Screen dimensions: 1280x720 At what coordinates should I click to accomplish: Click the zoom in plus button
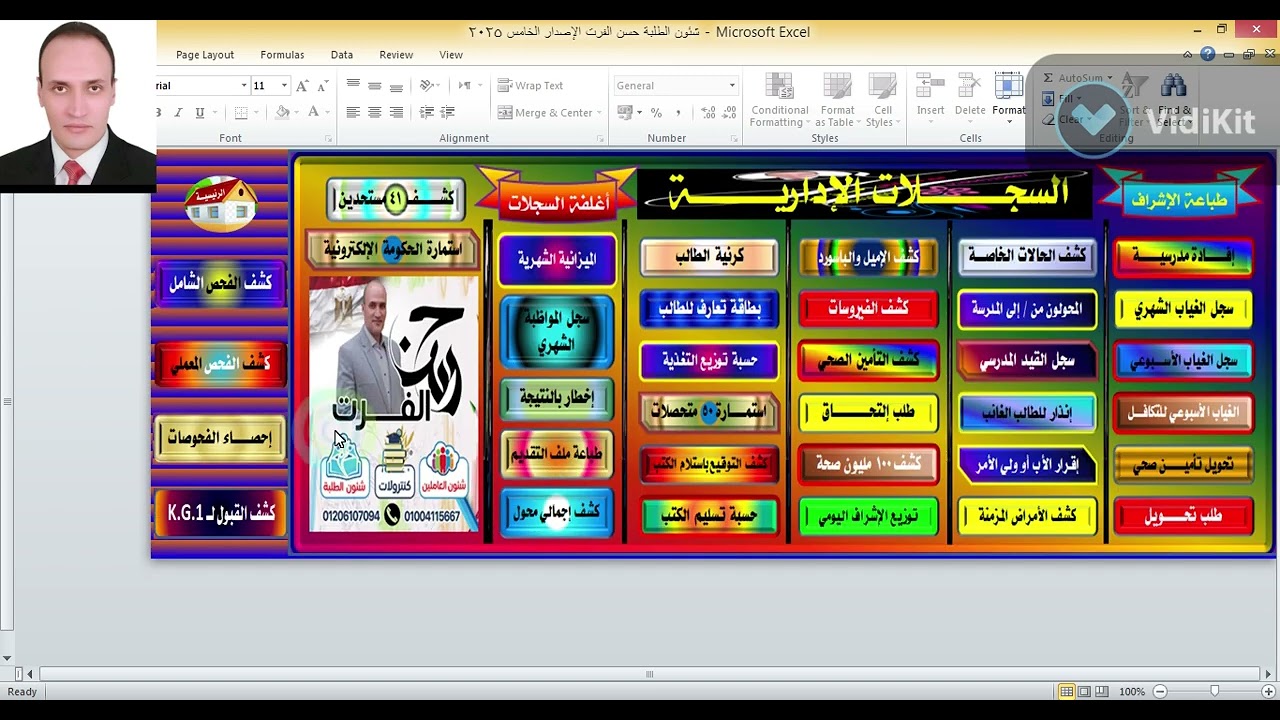tap(1267, 691)
